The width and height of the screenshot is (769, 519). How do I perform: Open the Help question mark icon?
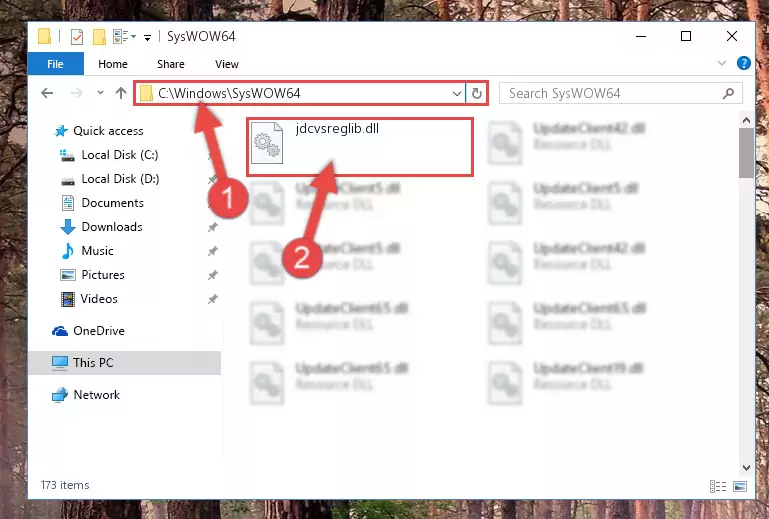click(x=743, y=63)
